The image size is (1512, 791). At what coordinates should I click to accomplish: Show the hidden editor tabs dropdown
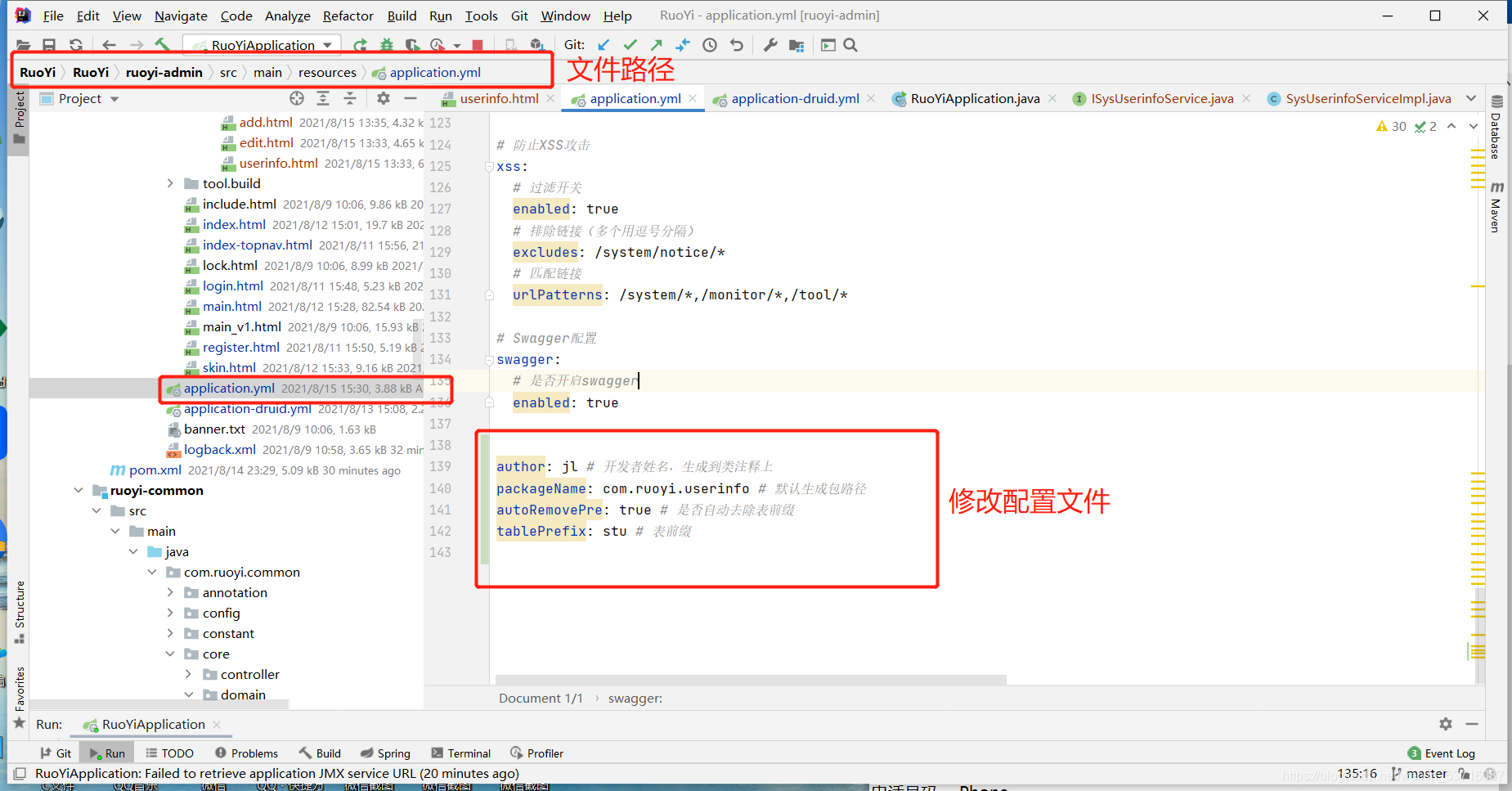[x=1471, y=98]
